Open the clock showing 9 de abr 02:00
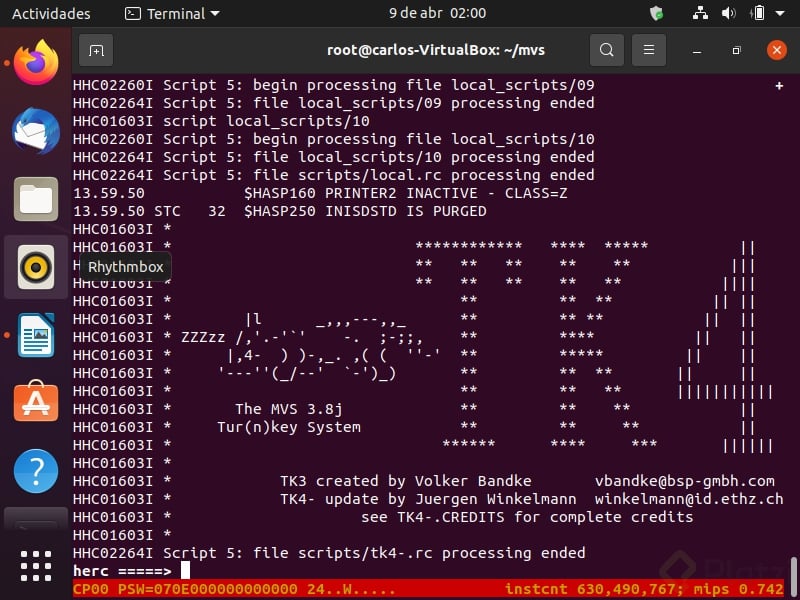Screen dimensions: 800x600 [x=437, y=13]
